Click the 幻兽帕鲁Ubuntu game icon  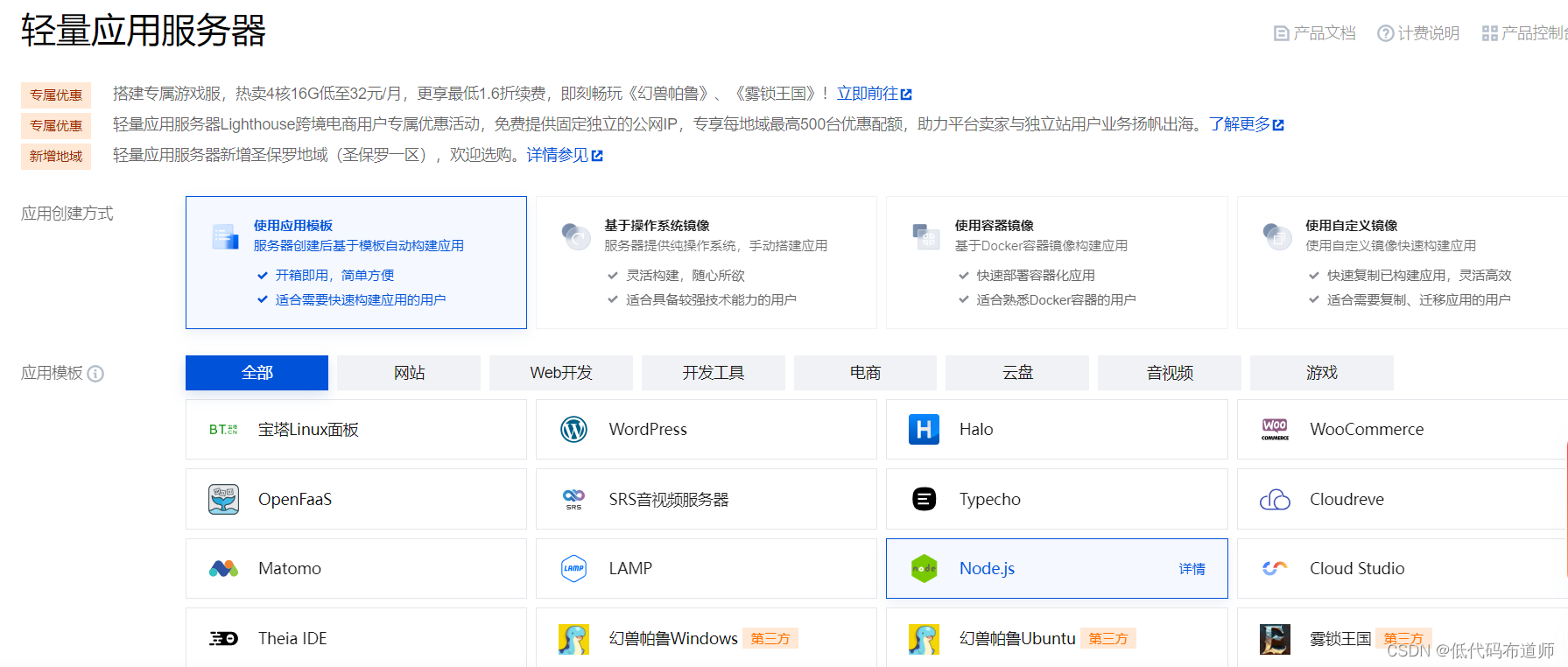tap(924, 639)
